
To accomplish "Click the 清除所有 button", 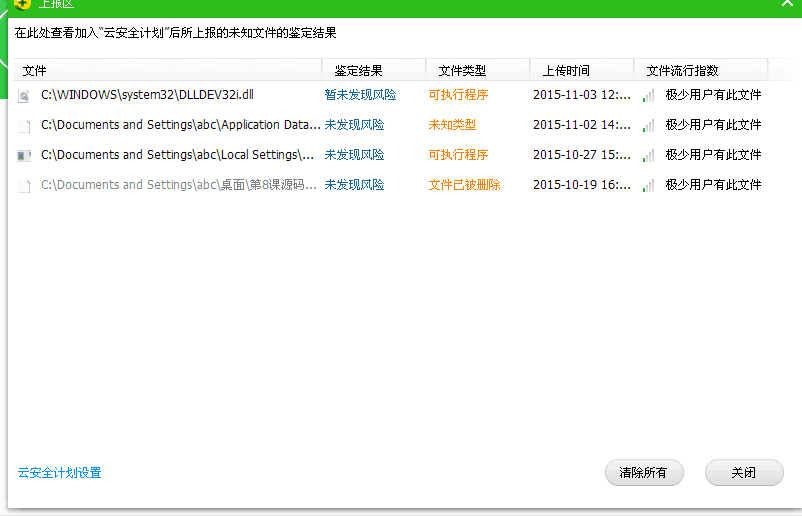I will coord(644,473).
